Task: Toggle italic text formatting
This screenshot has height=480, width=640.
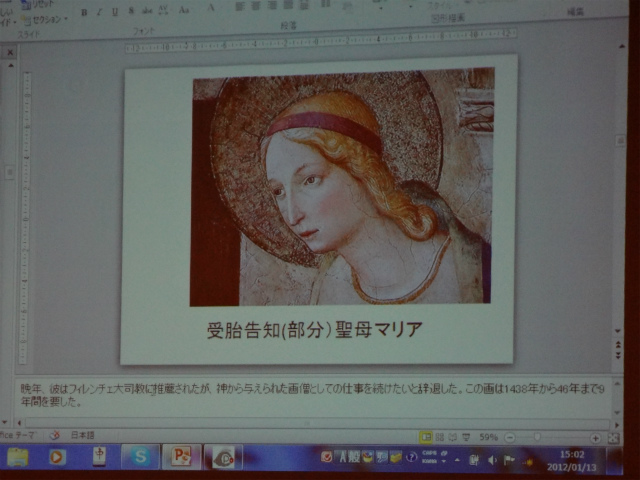Action: (x=99, y=12)
